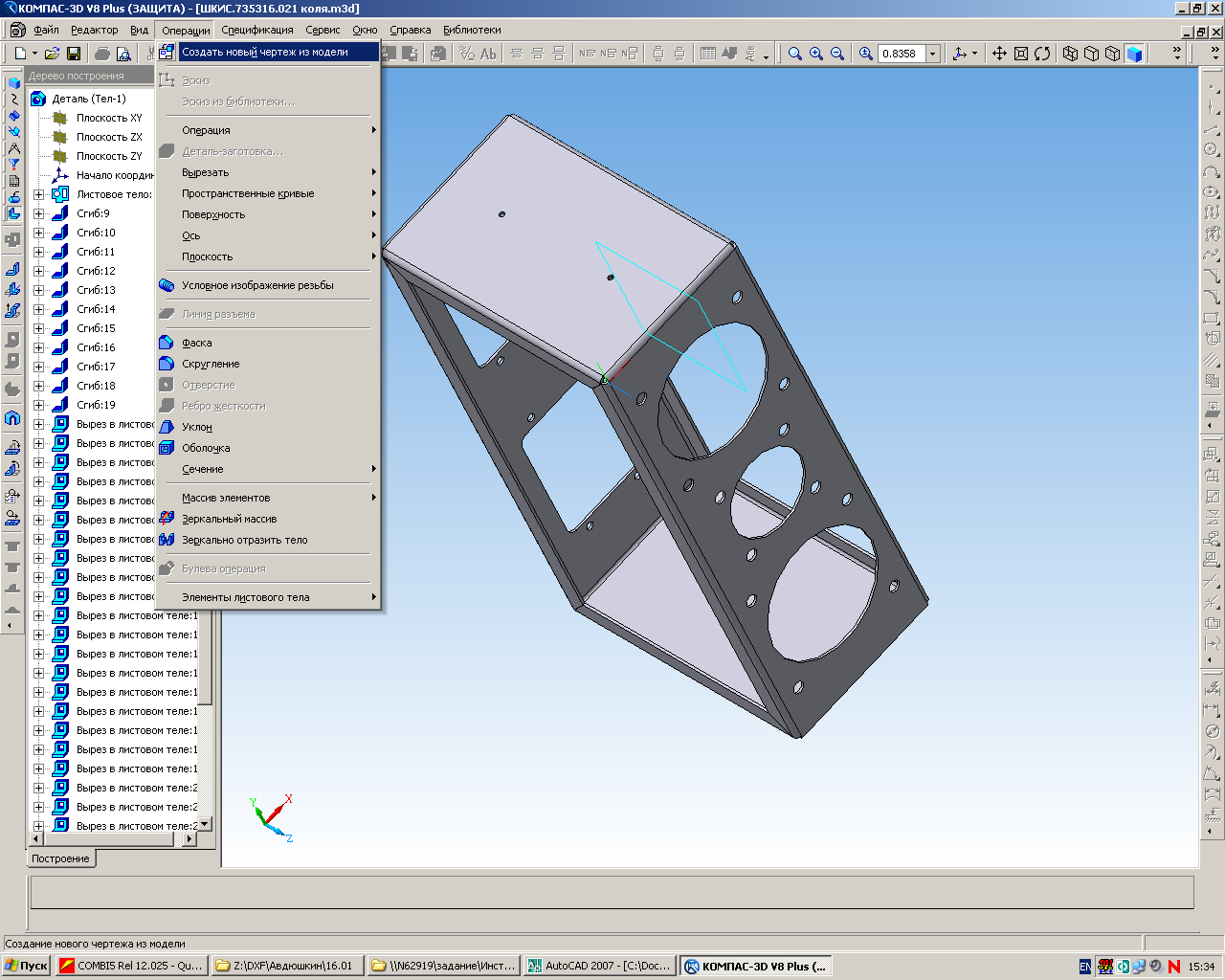
Task: Select the 'Фаска' chamfer command
Action: (x=197, y=343)
